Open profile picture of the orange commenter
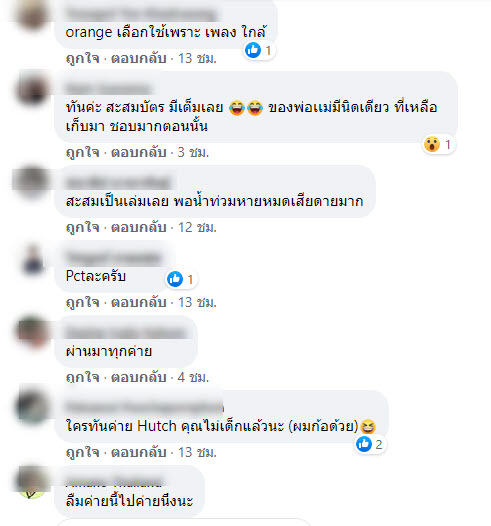 (32, 13)
